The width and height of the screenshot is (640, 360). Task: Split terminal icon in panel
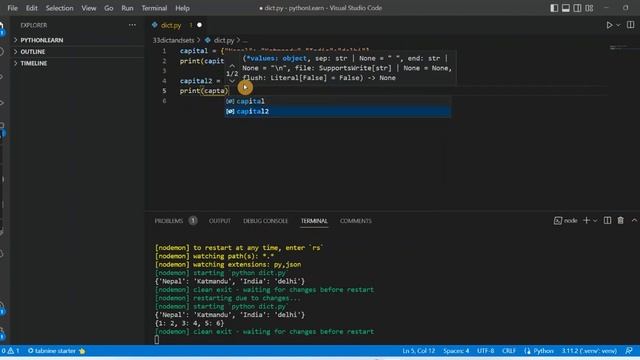(607, 220)
